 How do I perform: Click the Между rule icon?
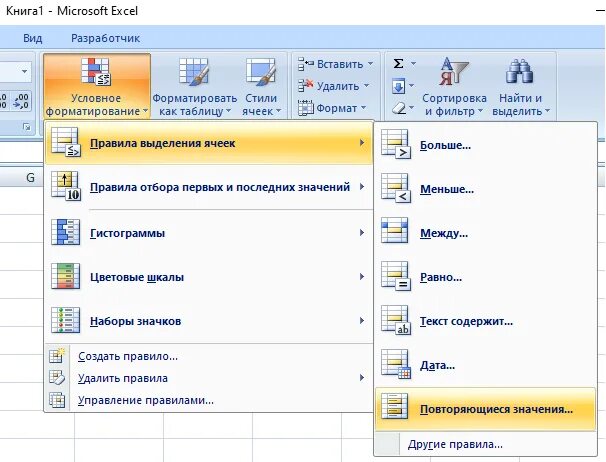[x=395, y=230]
